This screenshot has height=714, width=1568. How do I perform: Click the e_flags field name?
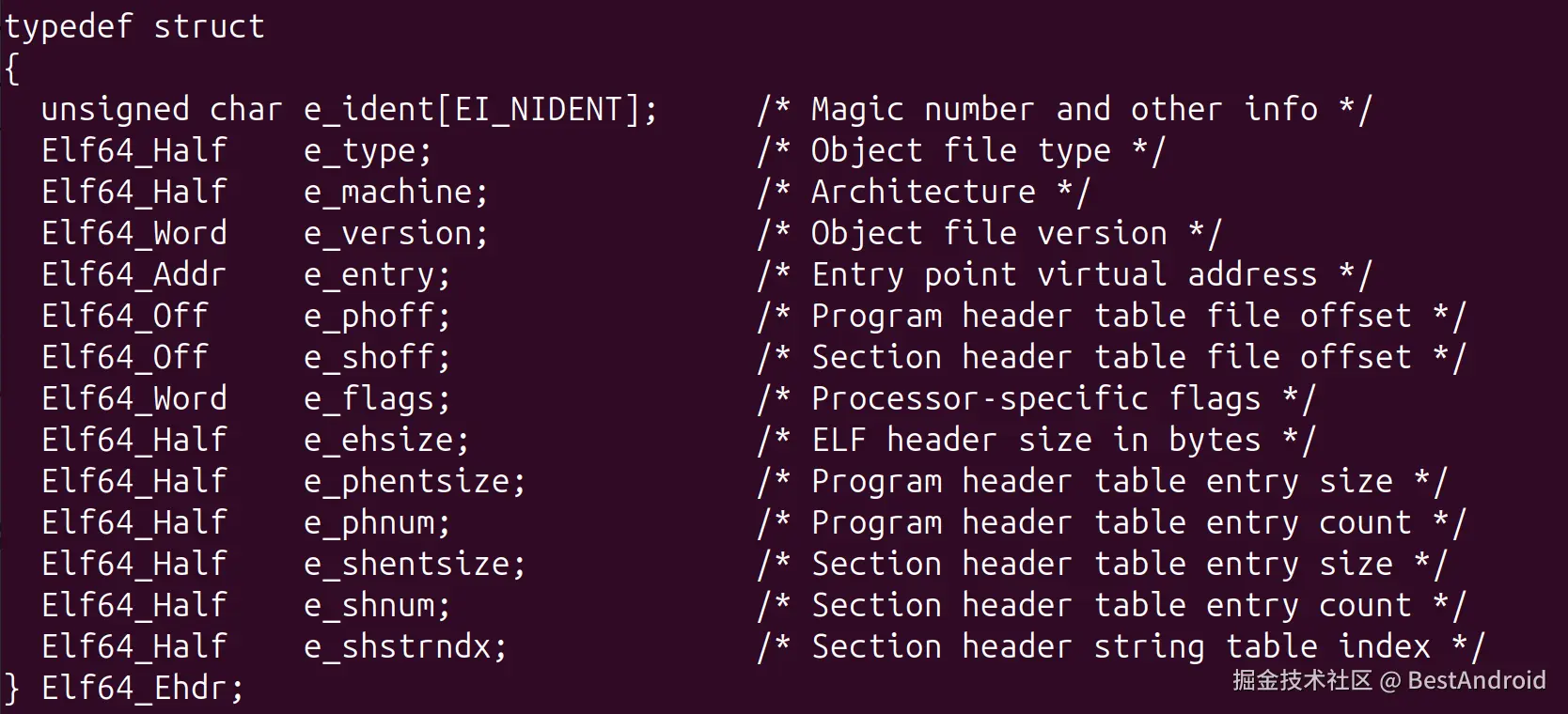pyautogui.click(x=376, y=399)
